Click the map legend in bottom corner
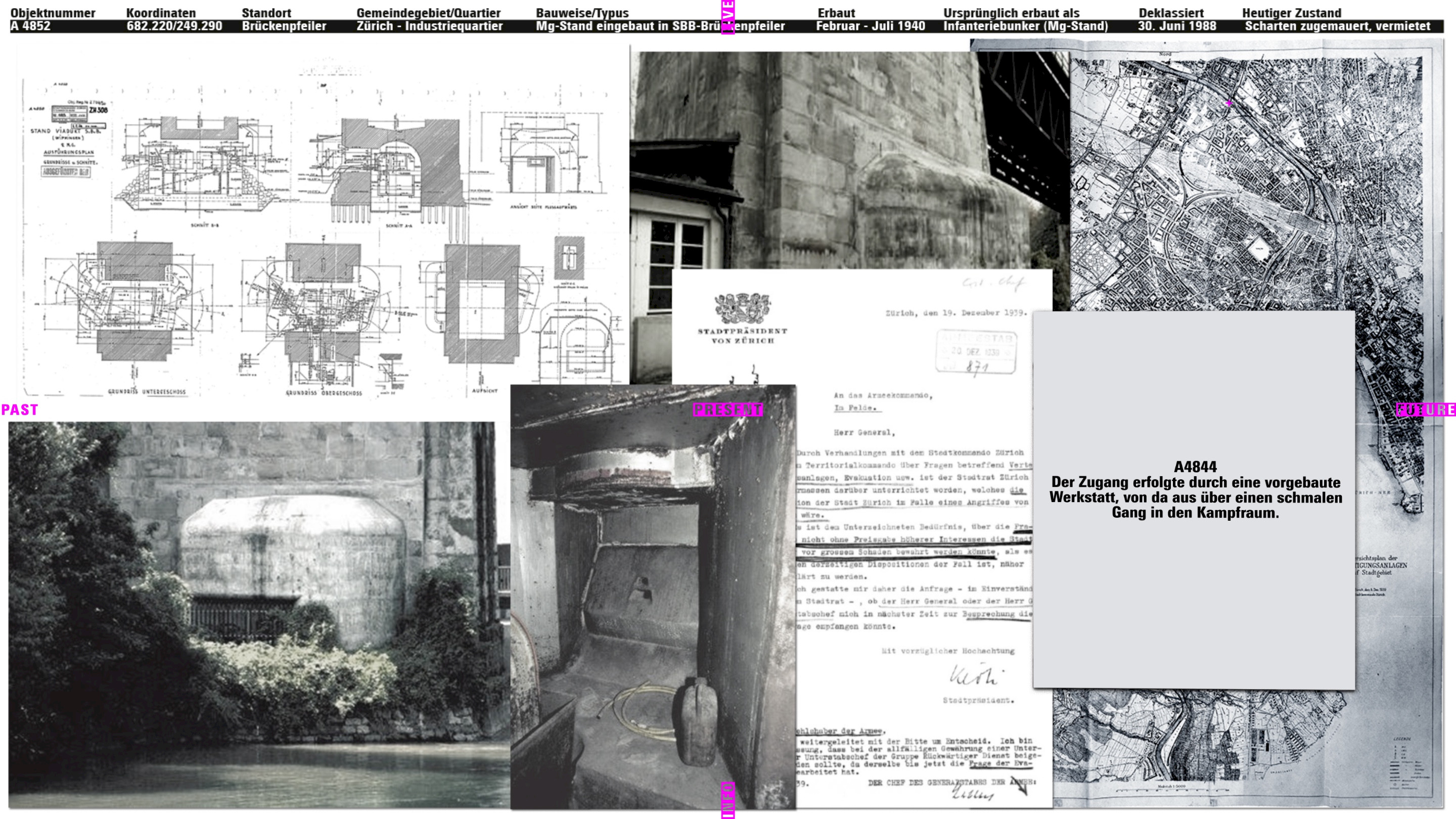Screen dimensions: 1456x819 click(1407, 763)
